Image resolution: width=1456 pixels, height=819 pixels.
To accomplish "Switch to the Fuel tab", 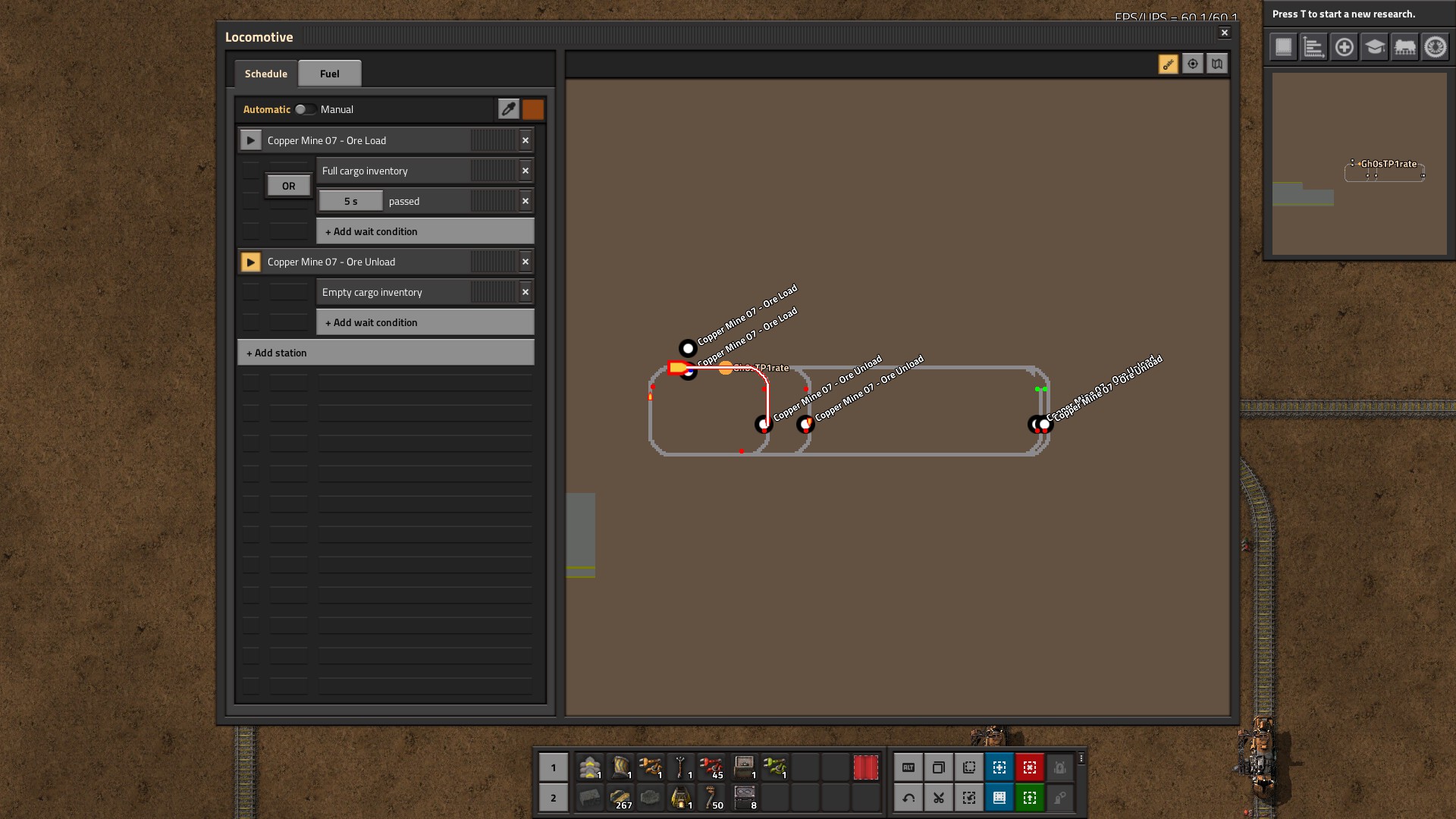I will [330, 74].
